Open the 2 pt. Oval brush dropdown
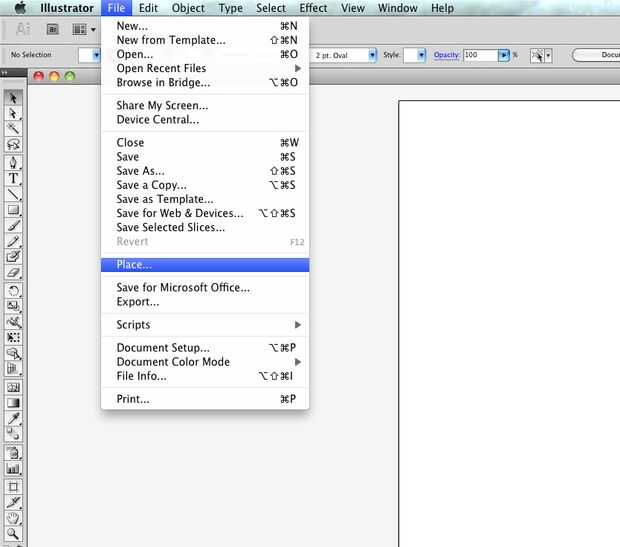 click(x=372, y=55)
